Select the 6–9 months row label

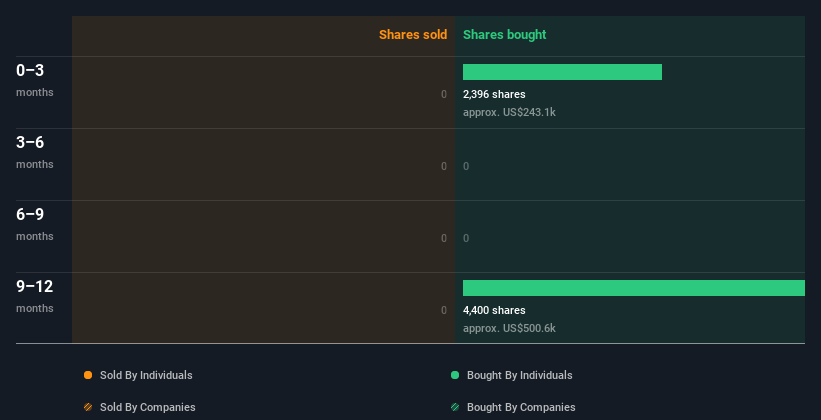[35, 224]
